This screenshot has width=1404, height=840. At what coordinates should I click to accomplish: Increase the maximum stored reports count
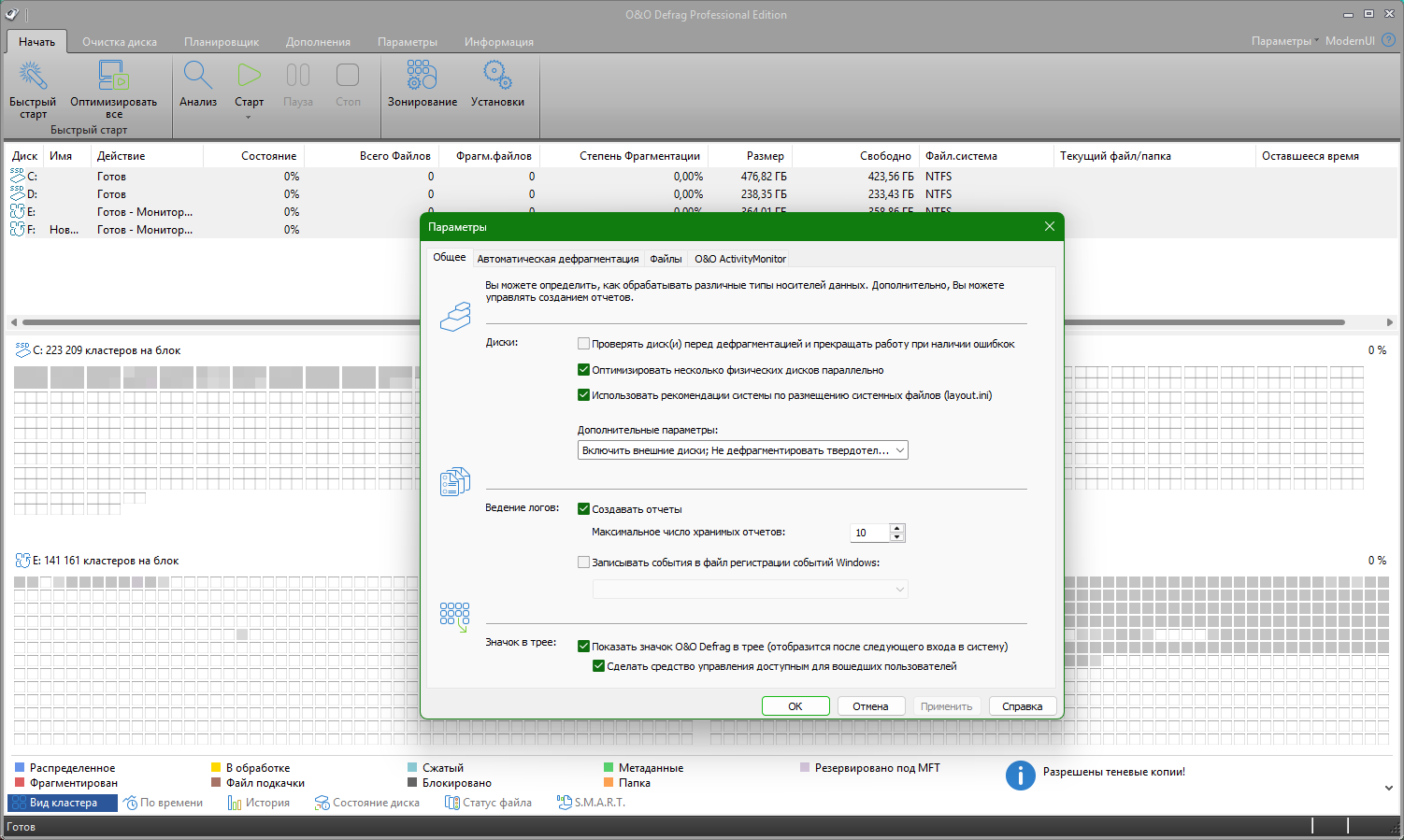point(897,528)
